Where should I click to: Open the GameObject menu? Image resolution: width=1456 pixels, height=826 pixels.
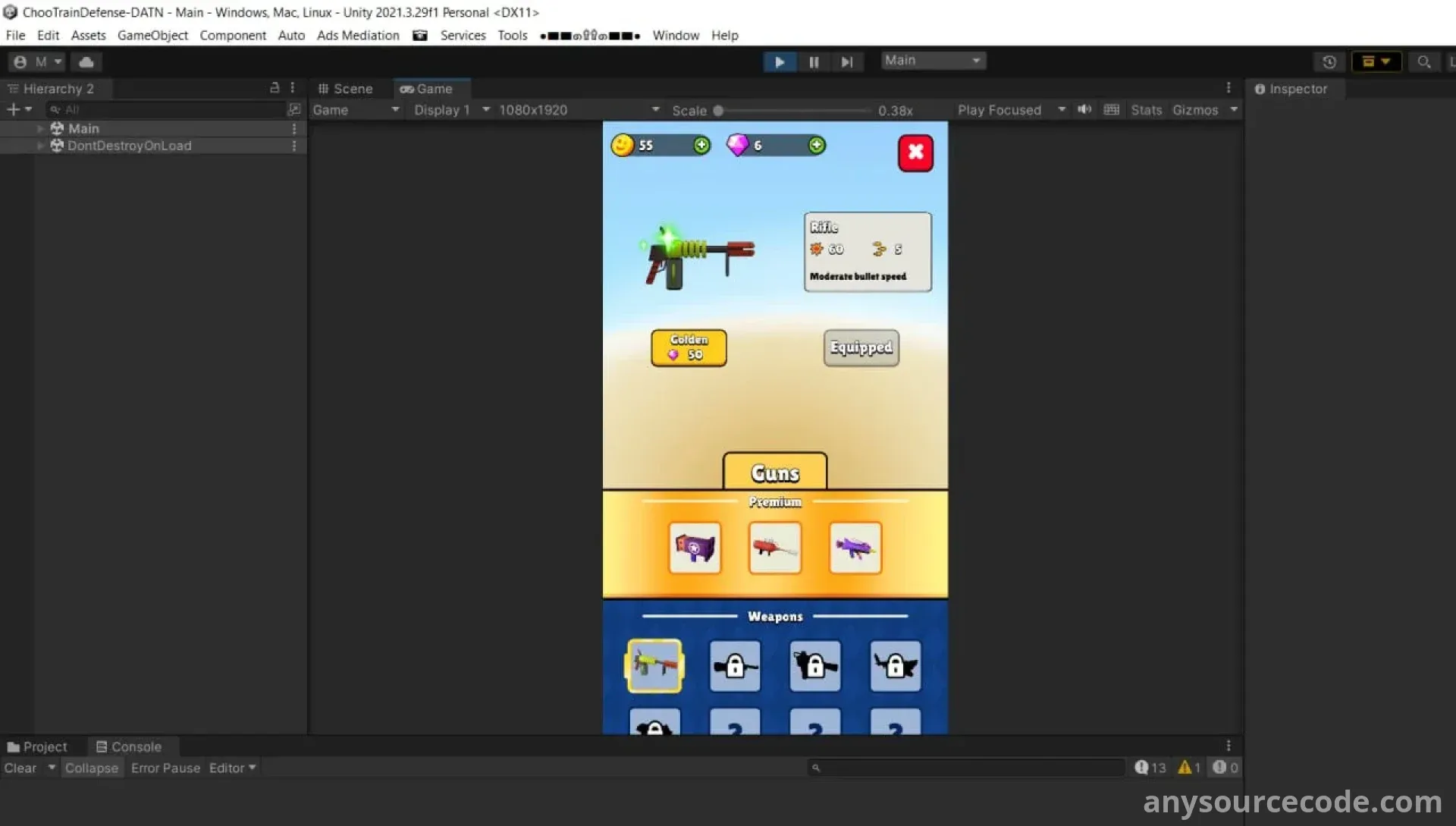click(x=152, y=36)
